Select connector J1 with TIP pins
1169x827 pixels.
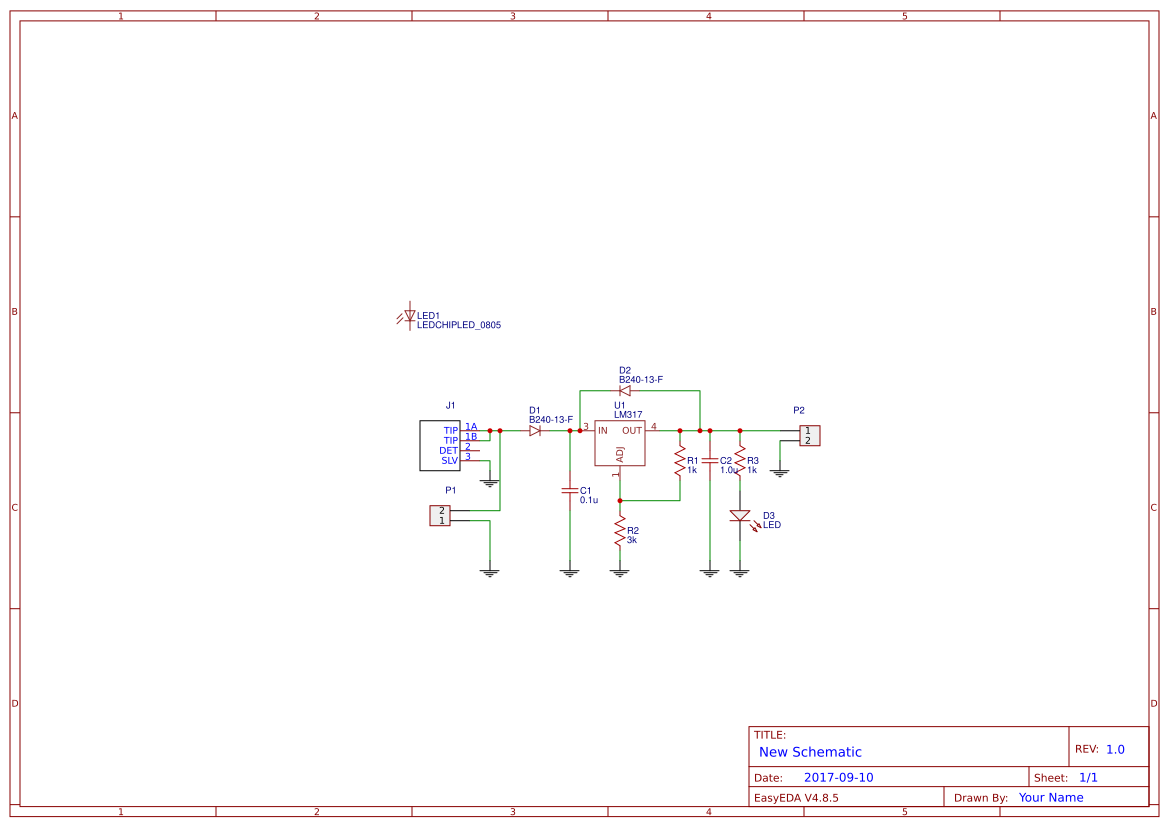440,447
